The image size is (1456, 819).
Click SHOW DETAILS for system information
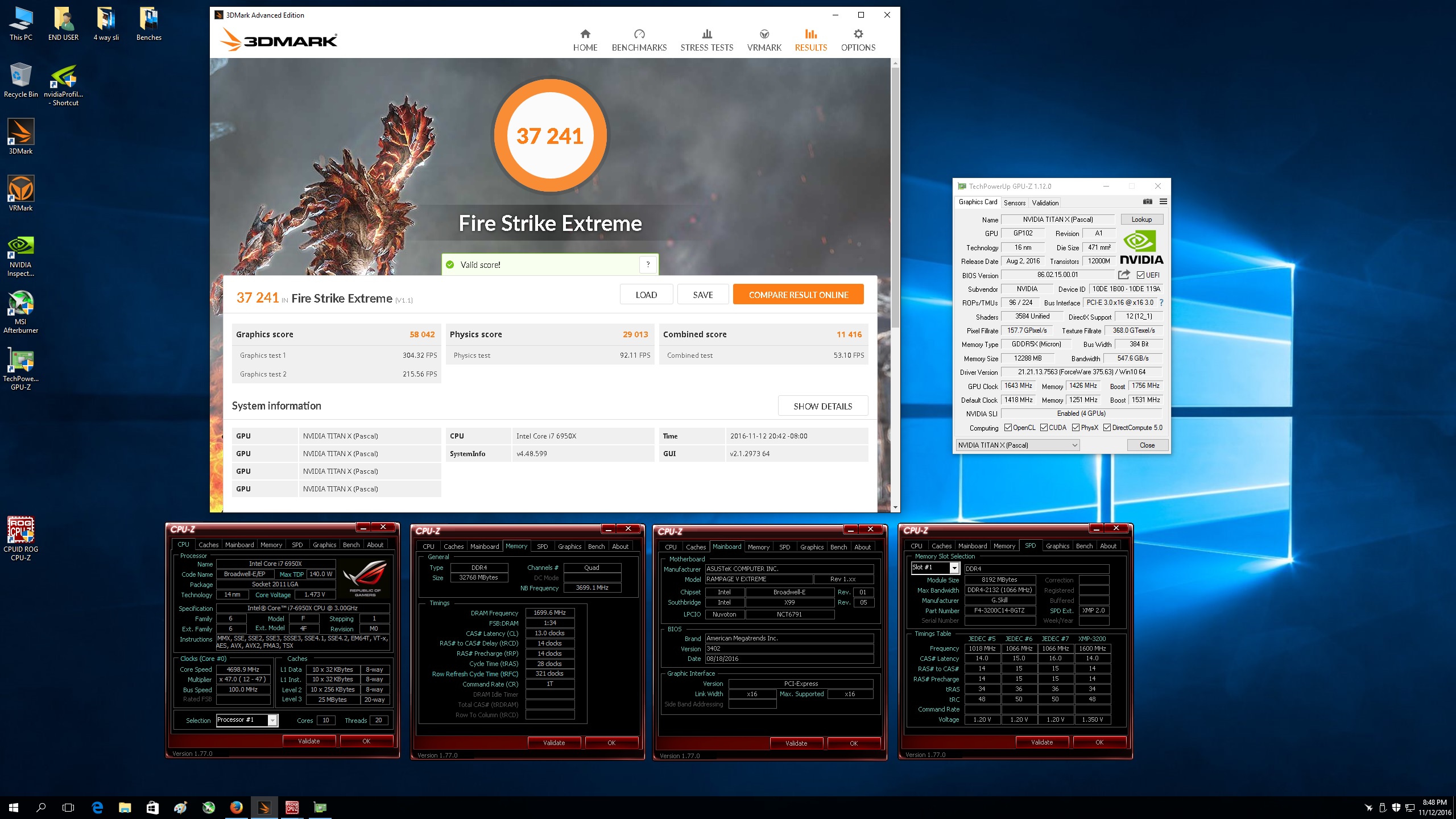coord(823,406)
